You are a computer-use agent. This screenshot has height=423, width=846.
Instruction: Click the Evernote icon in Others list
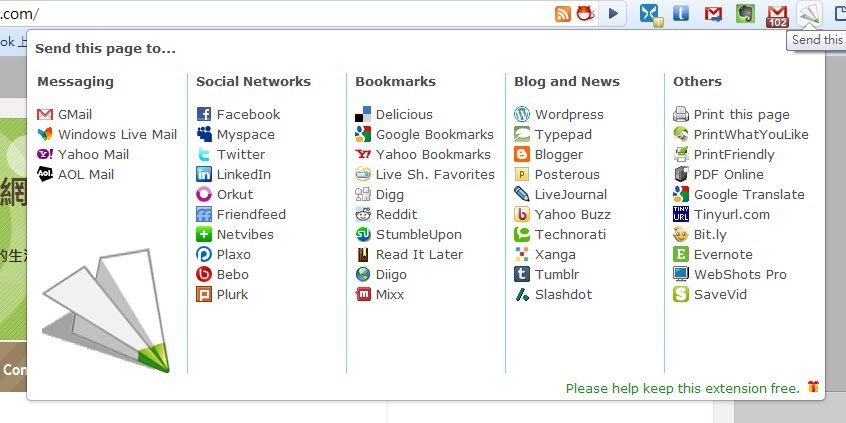pyautogui.click(x=681, y=254)
